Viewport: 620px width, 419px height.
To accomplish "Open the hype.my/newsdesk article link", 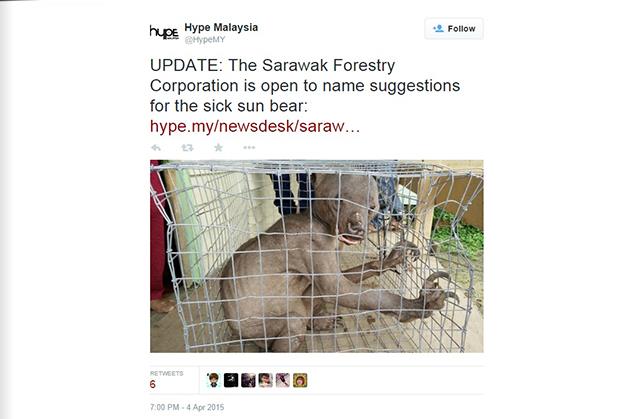I will point(255,126).
